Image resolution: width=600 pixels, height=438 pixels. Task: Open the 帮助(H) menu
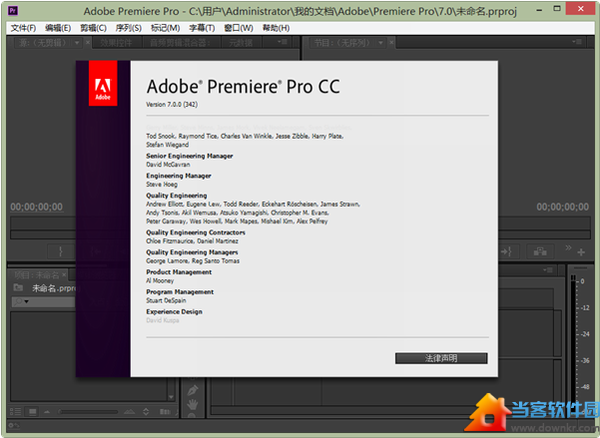pyautogui.click(x=276, y=28)
